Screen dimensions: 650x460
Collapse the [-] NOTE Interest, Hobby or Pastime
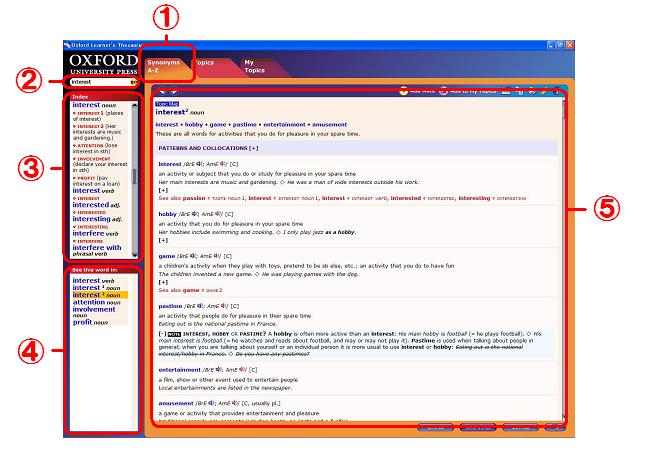point(162,334)
